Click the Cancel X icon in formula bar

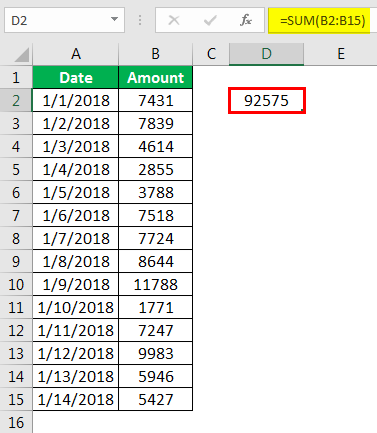click(x=174, y=21)
